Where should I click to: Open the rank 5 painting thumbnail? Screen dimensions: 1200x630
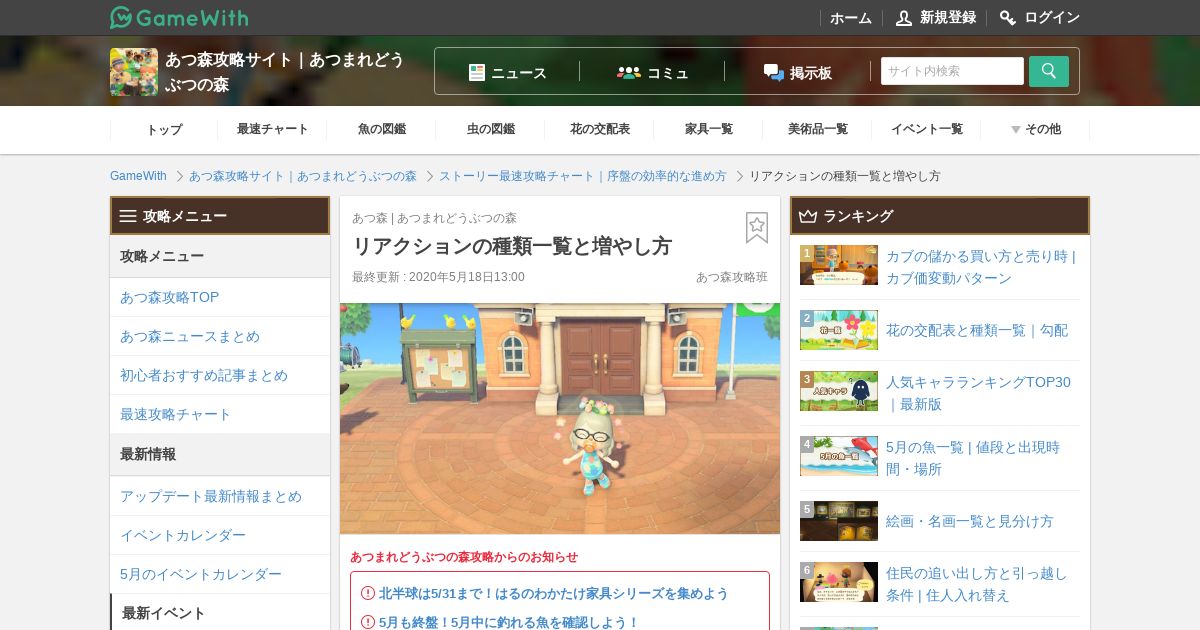pos(839,521)
